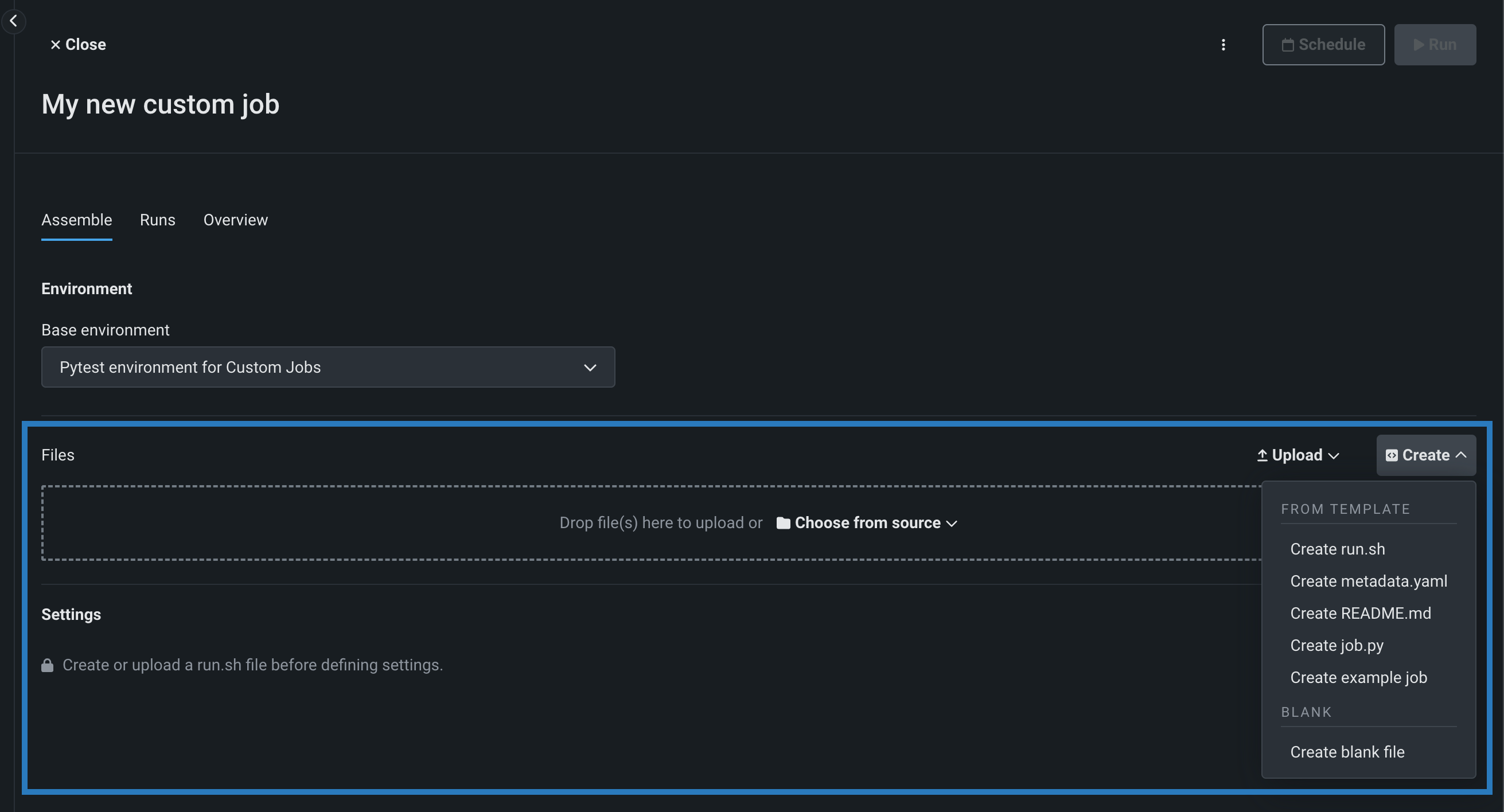The image size is (1504, 812).
Task: Click the Schedule button with calendar icon
Action: 1323,45
